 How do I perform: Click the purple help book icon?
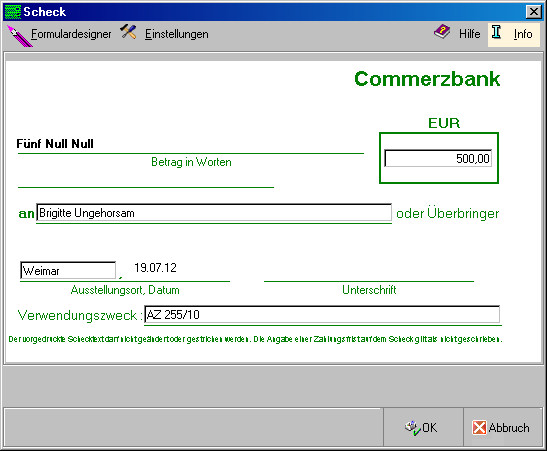[x=442, y=32]
